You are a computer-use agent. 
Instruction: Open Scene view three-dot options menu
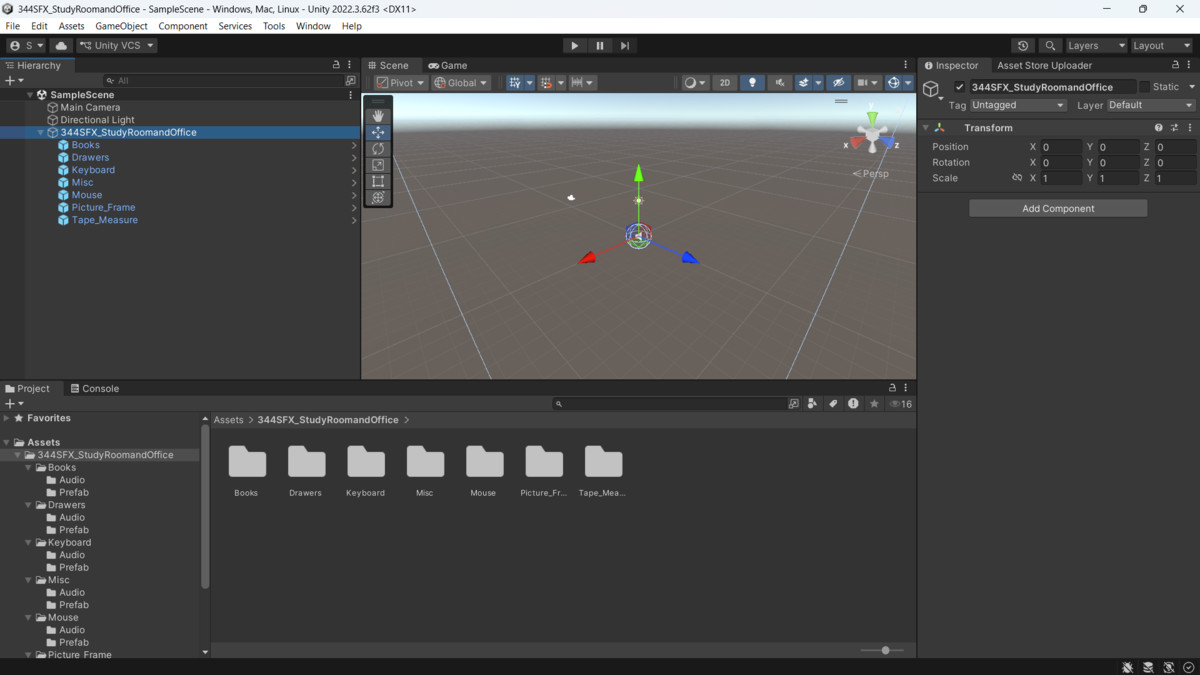pos(906,65)
